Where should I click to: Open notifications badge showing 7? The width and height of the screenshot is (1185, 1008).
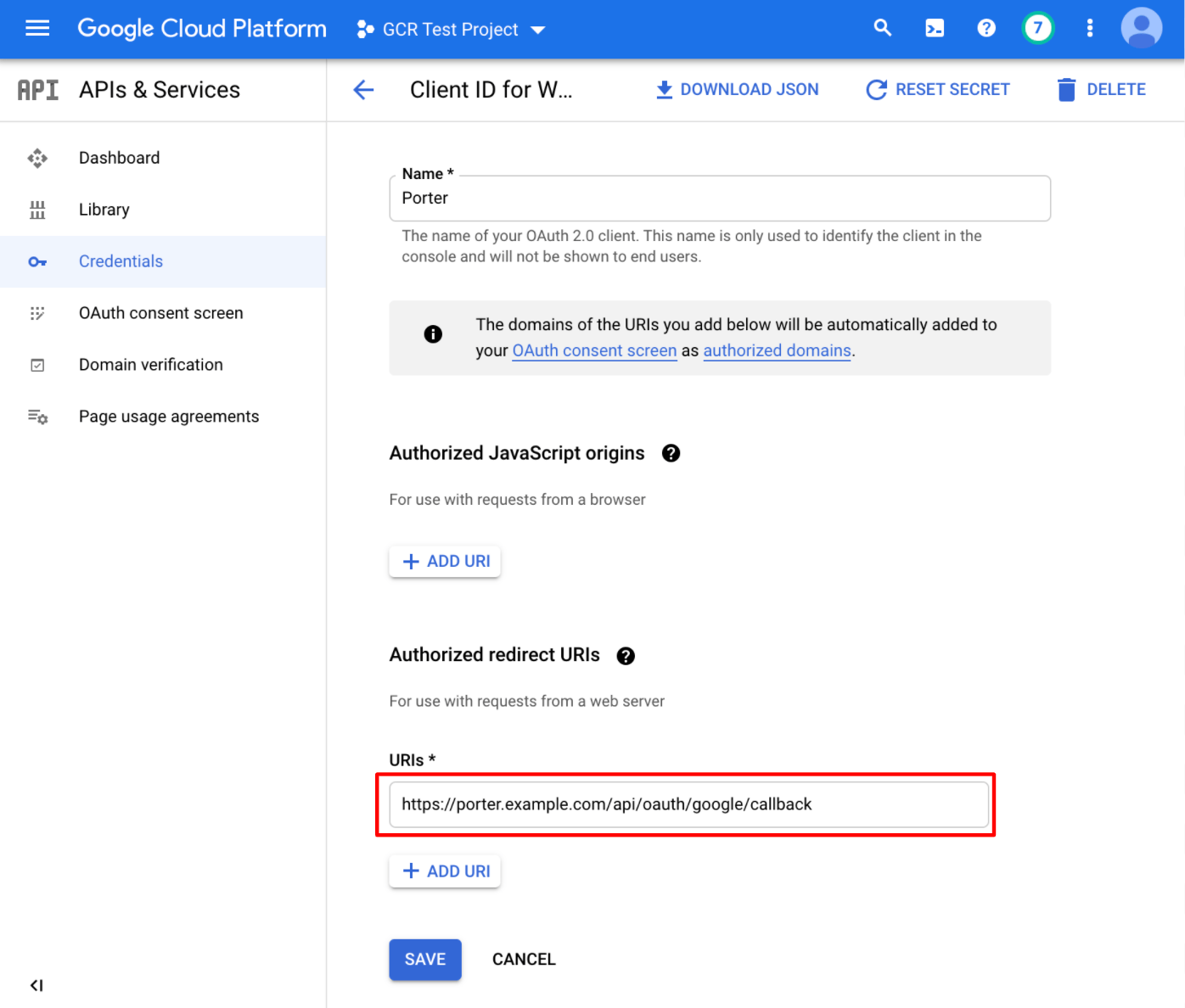coord(1037,29)
